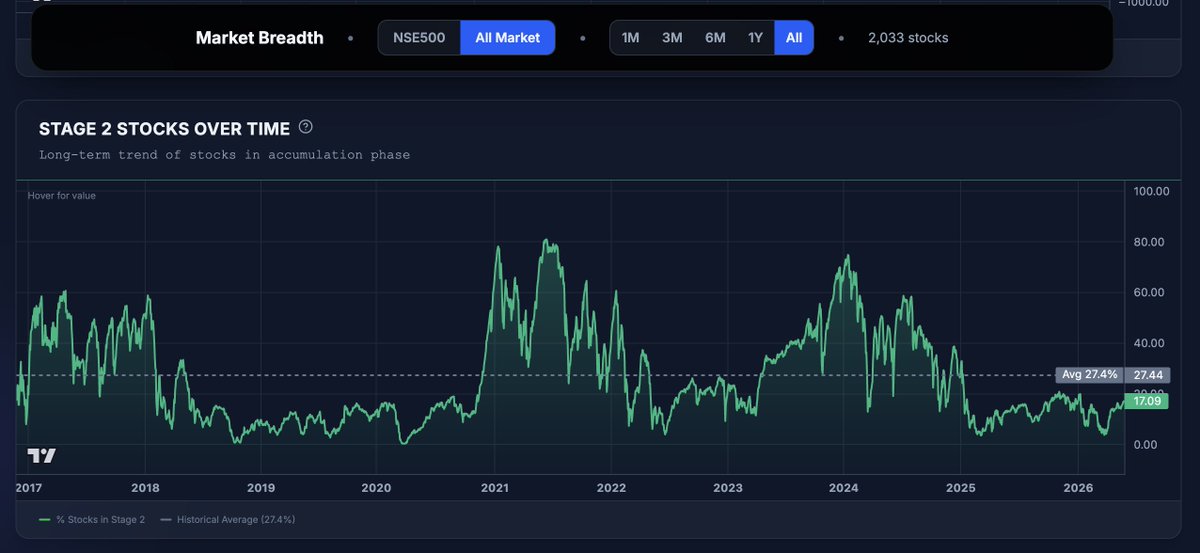
Task: Click the STAGE 2 STOCKS OVER TIME title
Action: (164, 129)
